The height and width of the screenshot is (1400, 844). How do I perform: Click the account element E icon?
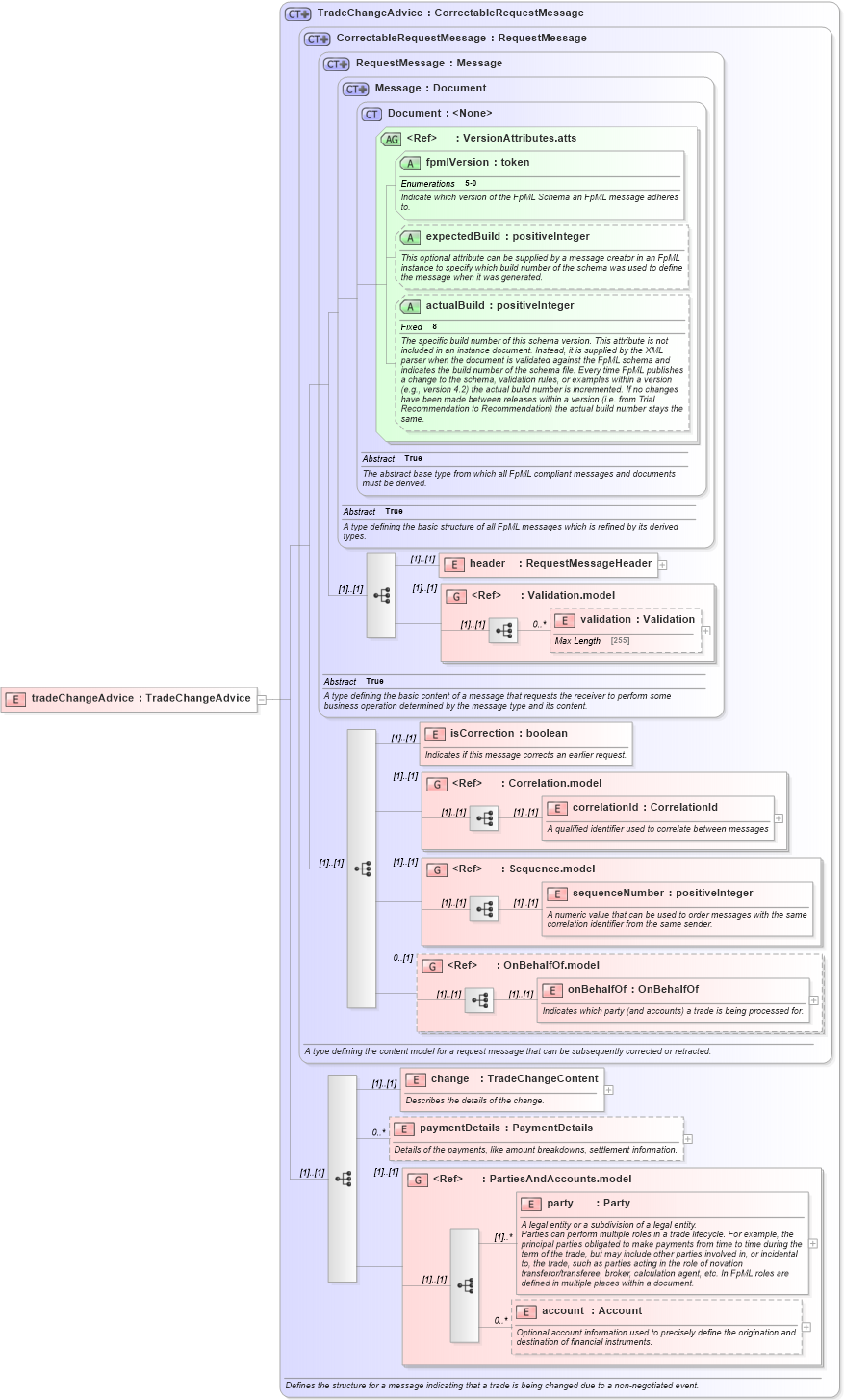[526, 1311]
